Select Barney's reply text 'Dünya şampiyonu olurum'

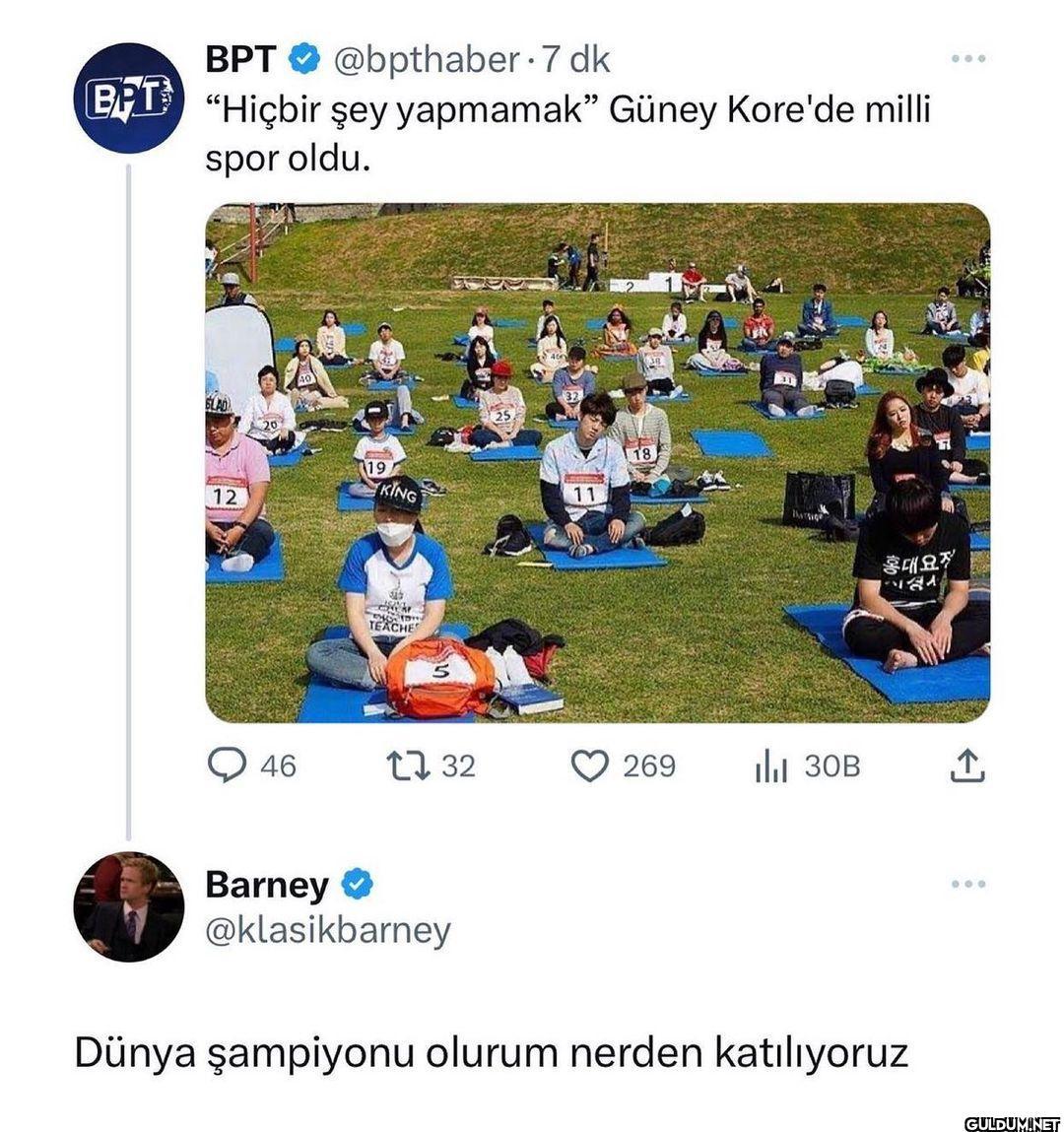pos(317,1054)
